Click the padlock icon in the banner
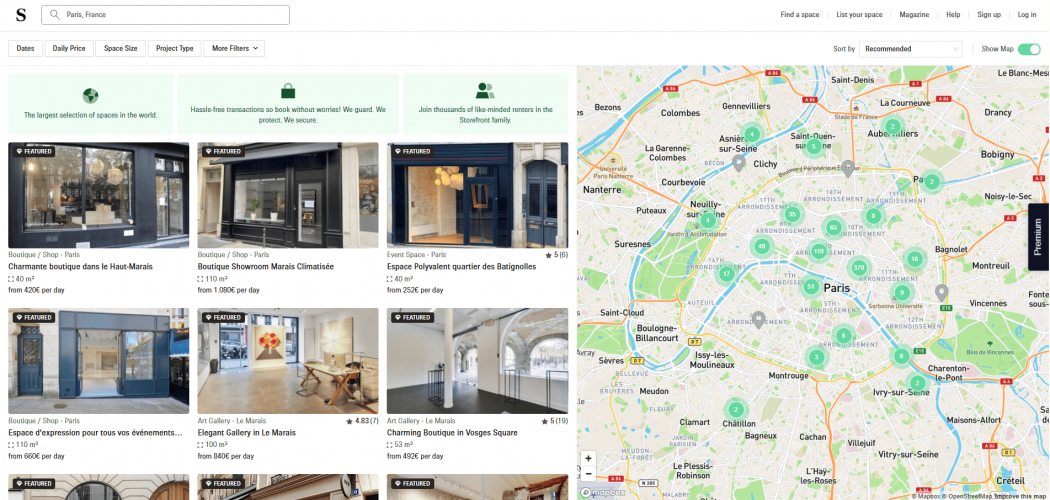This screenshot has width=1050, height=500. pos(288,90)
